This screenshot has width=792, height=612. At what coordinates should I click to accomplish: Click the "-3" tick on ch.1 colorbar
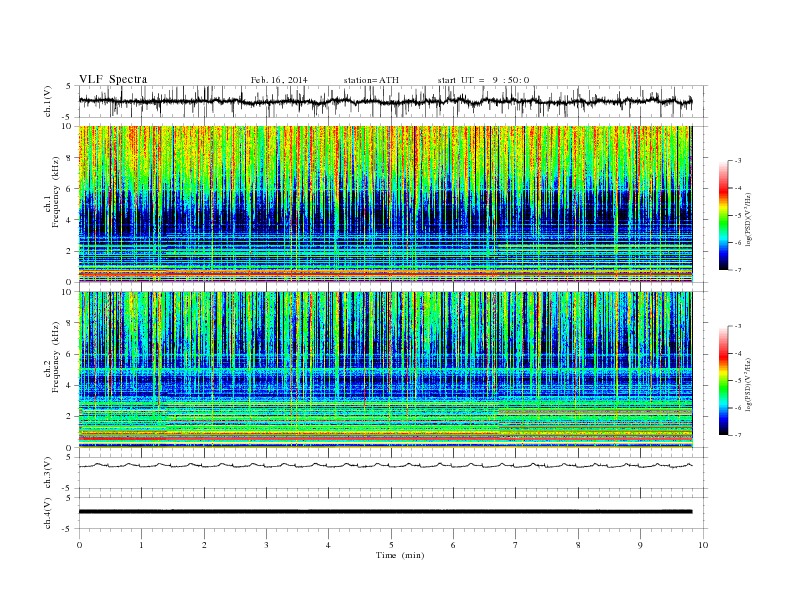coord(738,161)
